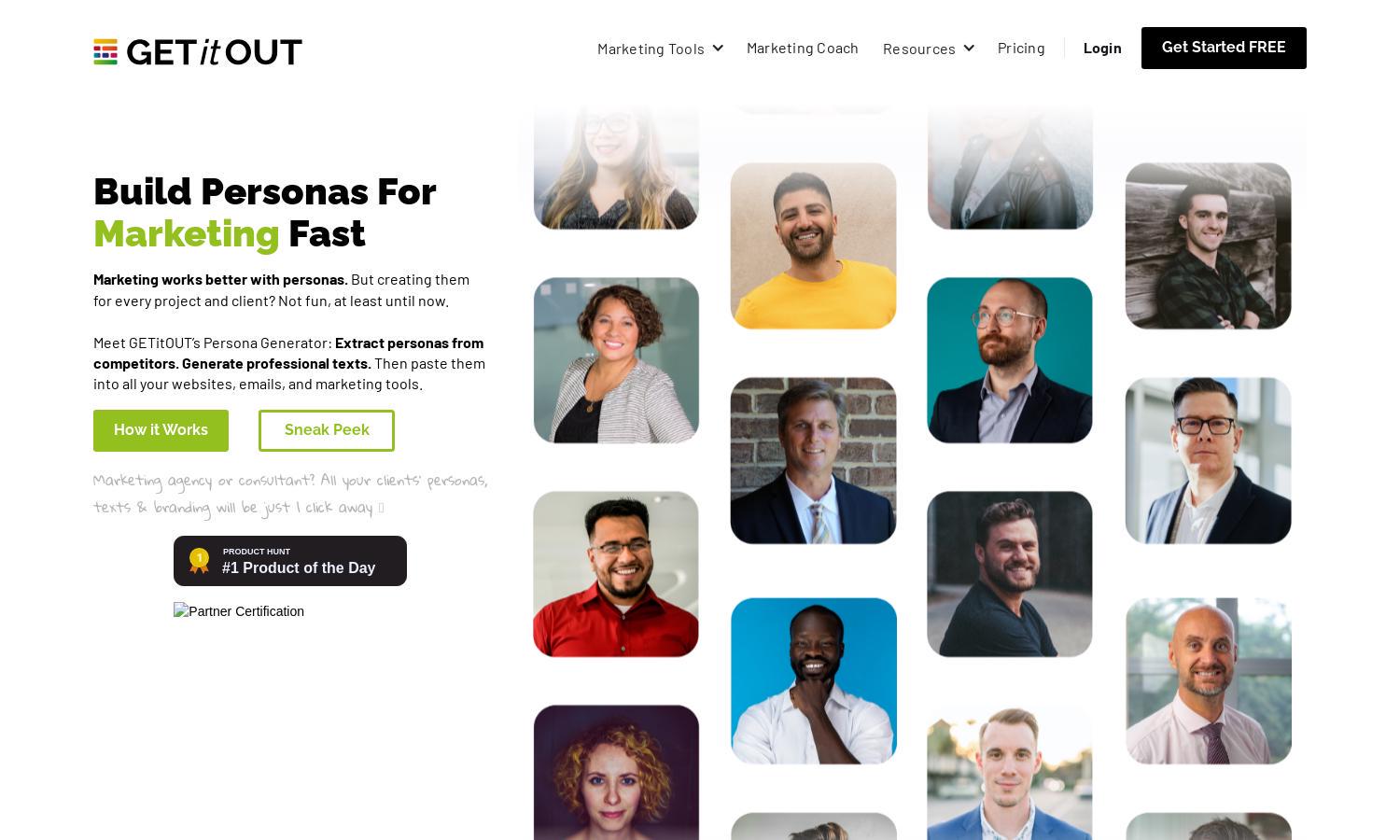
Task: Click the Get Started FREE button
Action: pos(1224,48)
